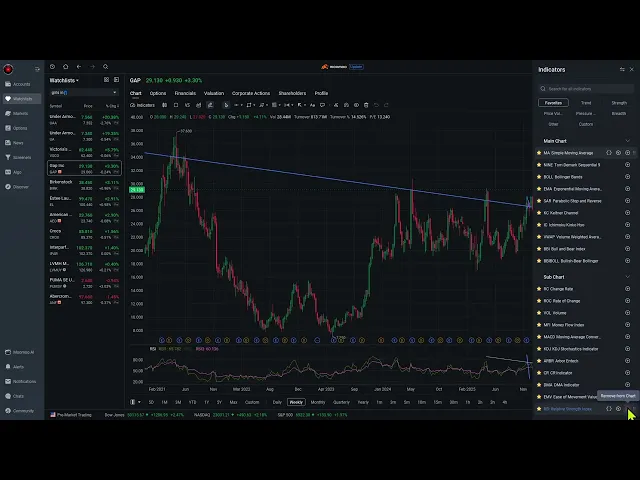This screenshot has width=640, height=480.
Task: Click the indicators panel settings sliders icon
Action: coord(622,70)
